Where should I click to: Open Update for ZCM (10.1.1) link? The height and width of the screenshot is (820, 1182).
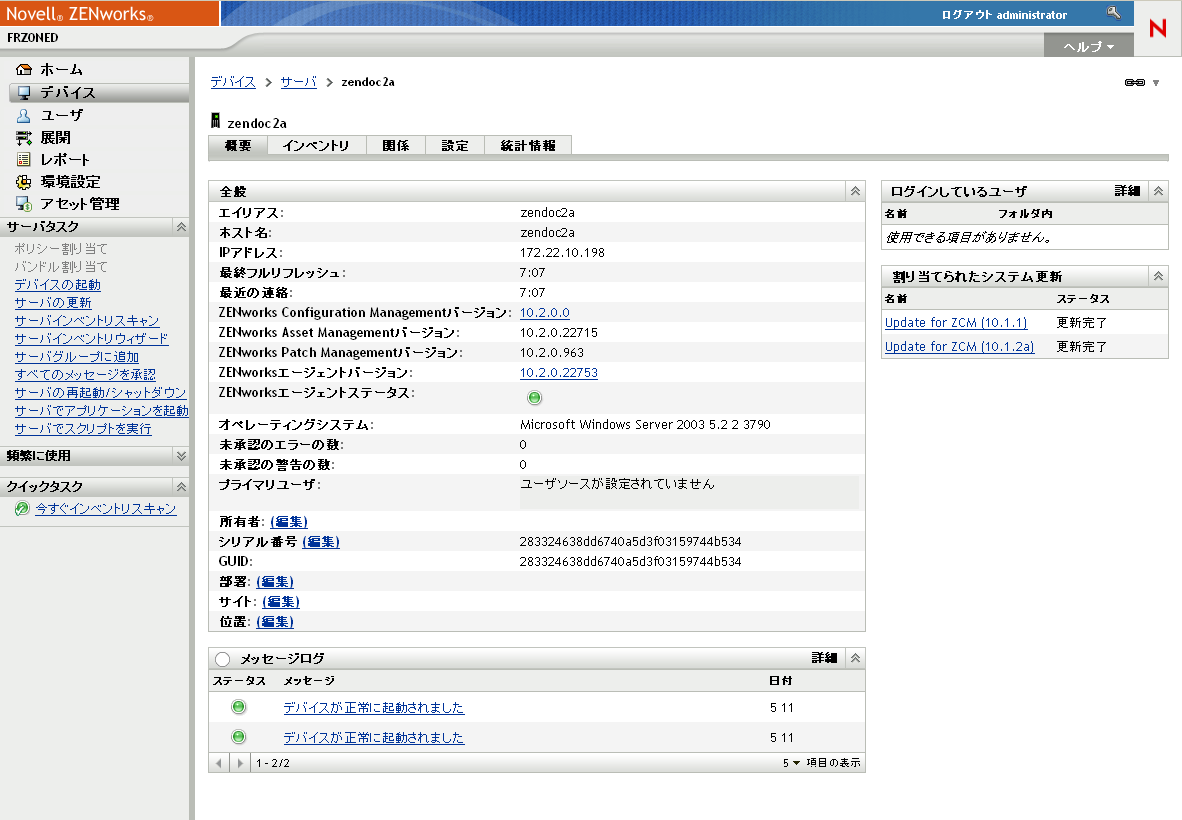[956, 323]
